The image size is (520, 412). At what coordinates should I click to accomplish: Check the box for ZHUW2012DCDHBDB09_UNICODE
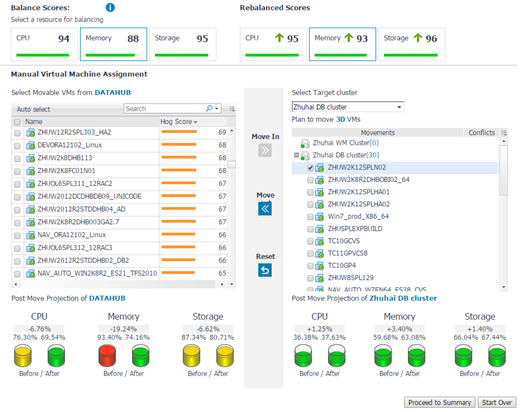(17, 197)
